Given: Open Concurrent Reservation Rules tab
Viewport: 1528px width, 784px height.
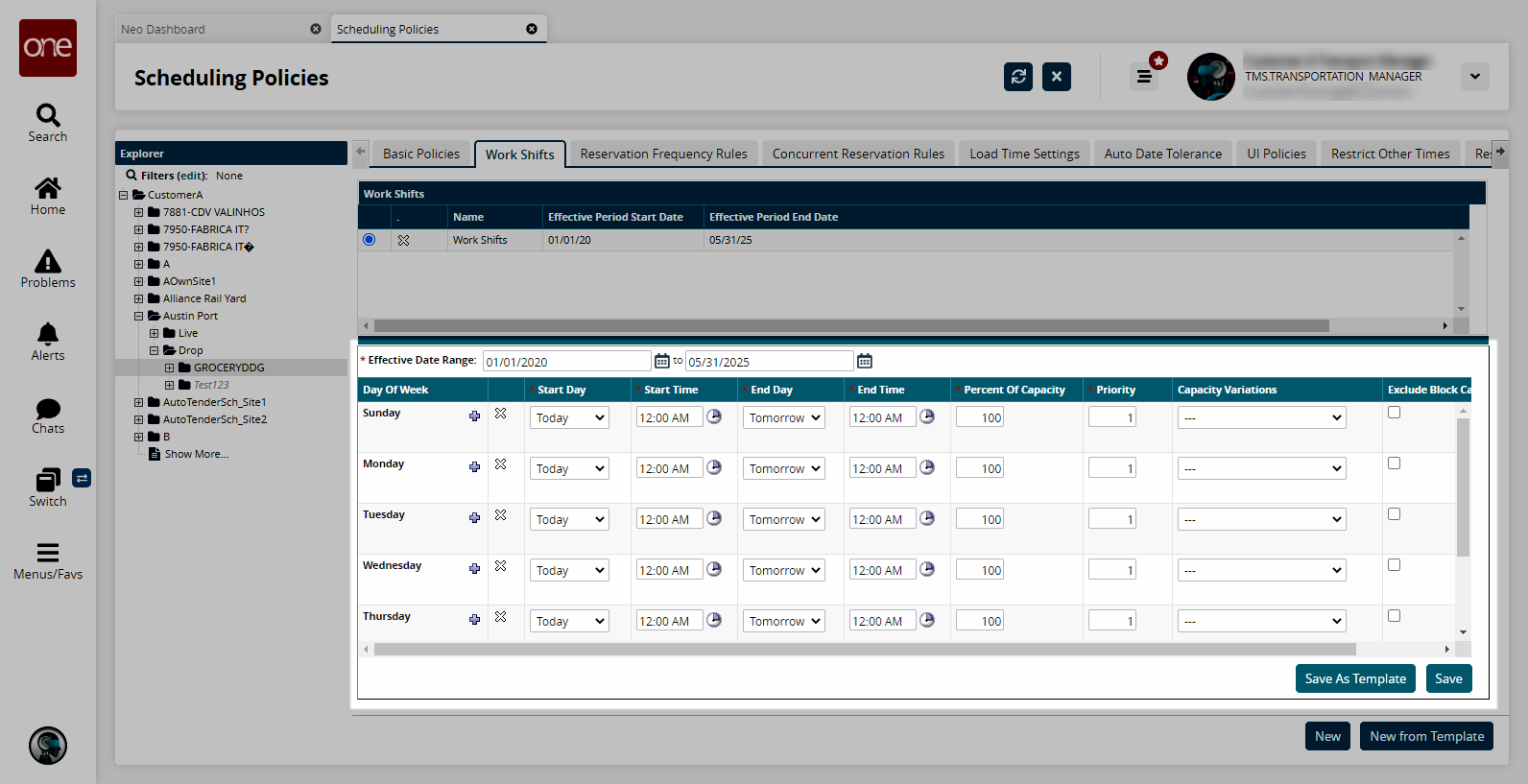Looking at the screenshot, I should coord(858,154).
